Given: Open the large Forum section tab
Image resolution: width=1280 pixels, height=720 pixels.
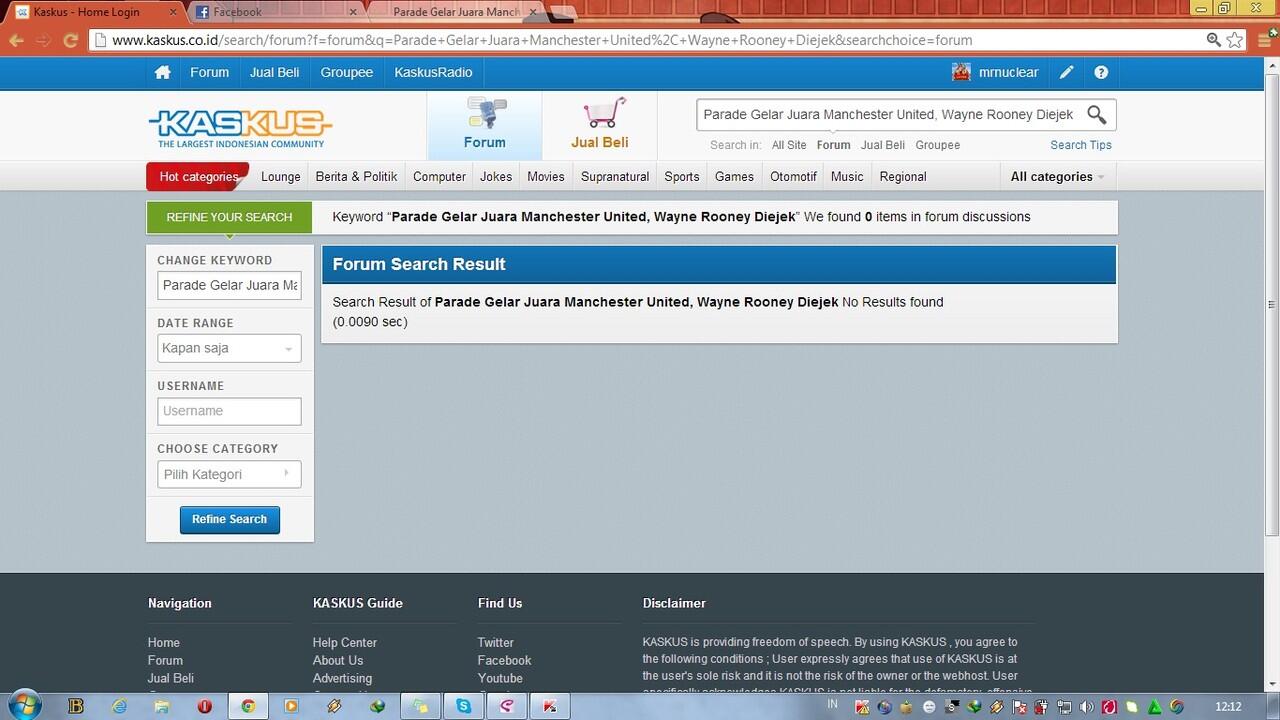Looking at the screenshot, I should pyautogui.click(x=485, y=125).
